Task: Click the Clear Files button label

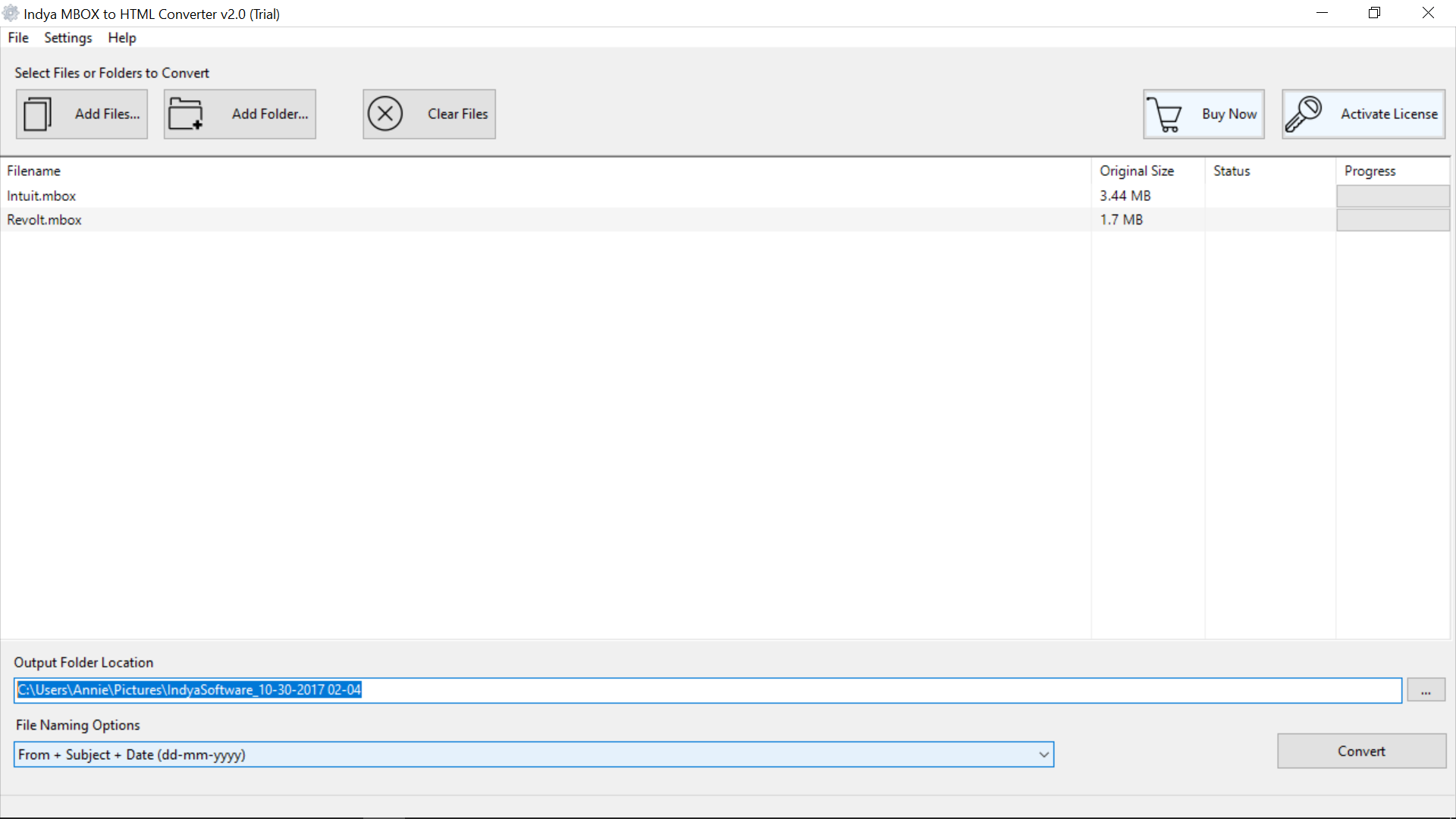Action: tap(458, 114)
